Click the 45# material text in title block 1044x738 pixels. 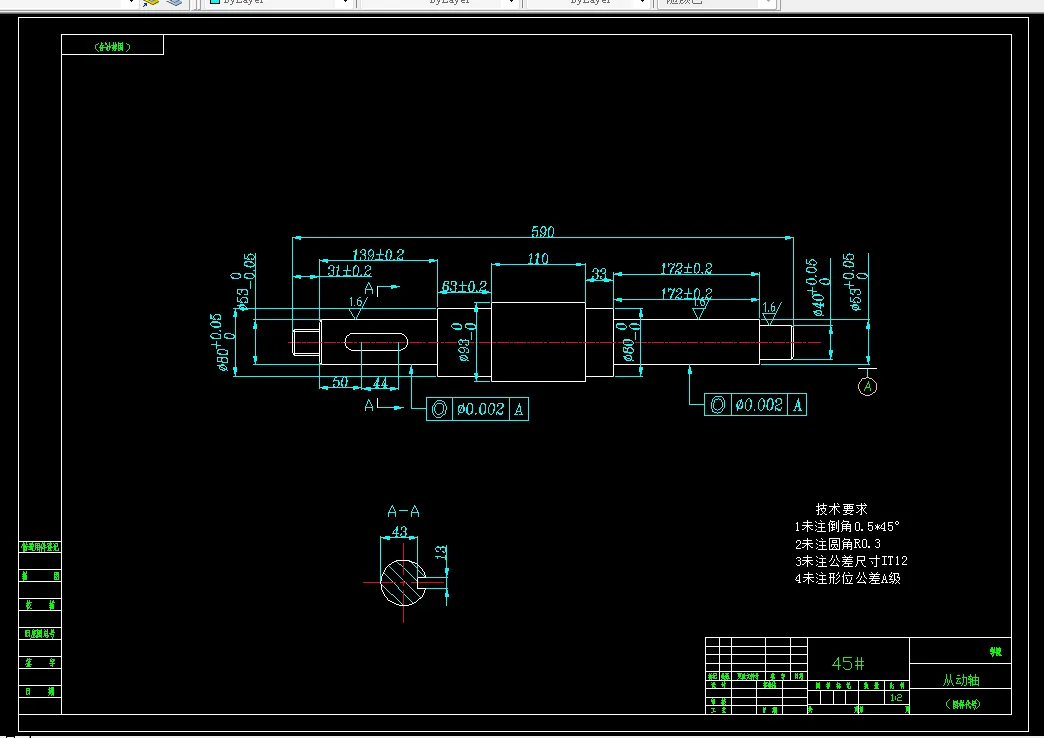click(x=848, y=663)
